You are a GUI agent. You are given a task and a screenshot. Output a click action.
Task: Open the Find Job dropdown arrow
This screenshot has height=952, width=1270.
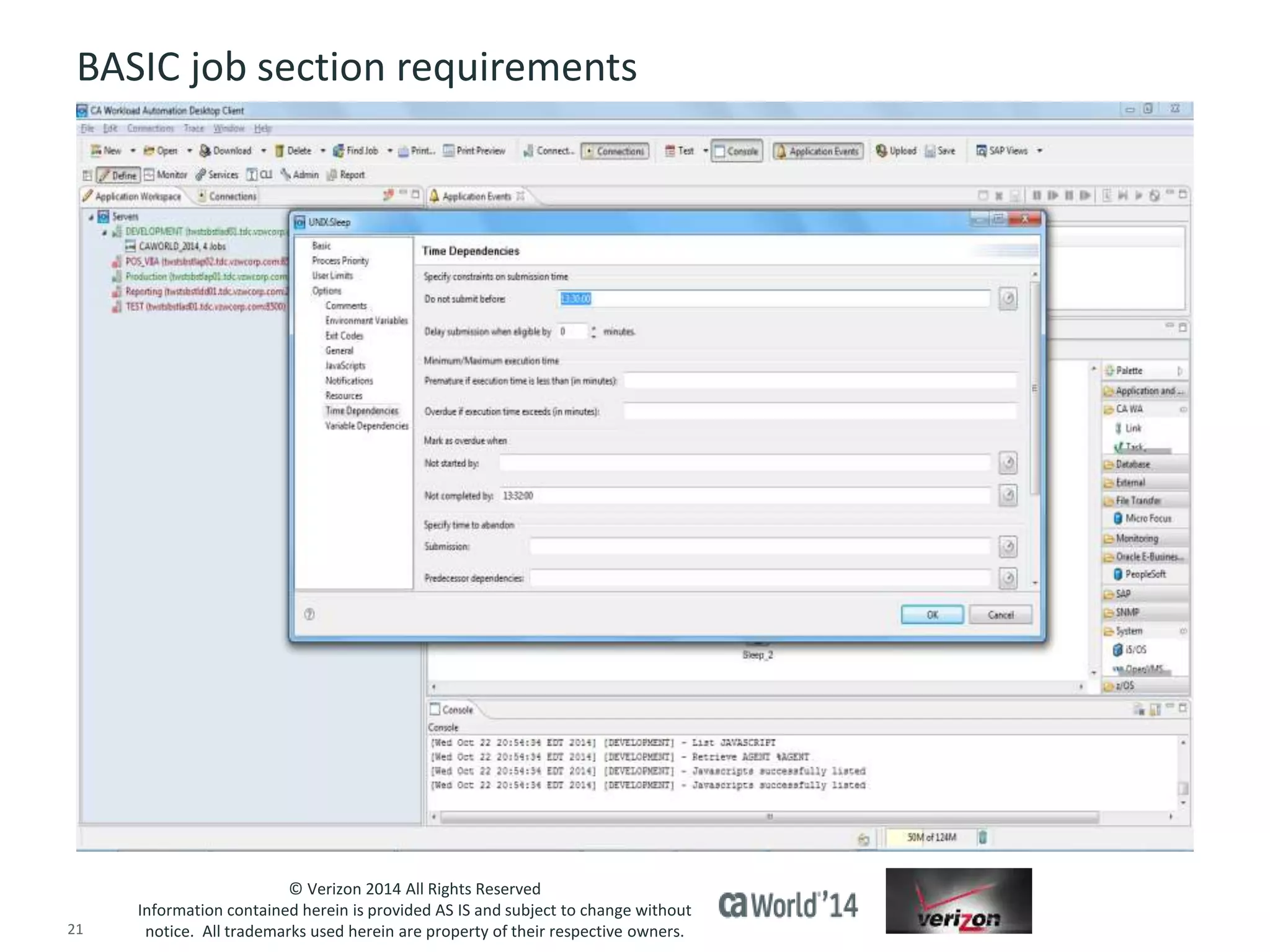click(x=389, y=151)
